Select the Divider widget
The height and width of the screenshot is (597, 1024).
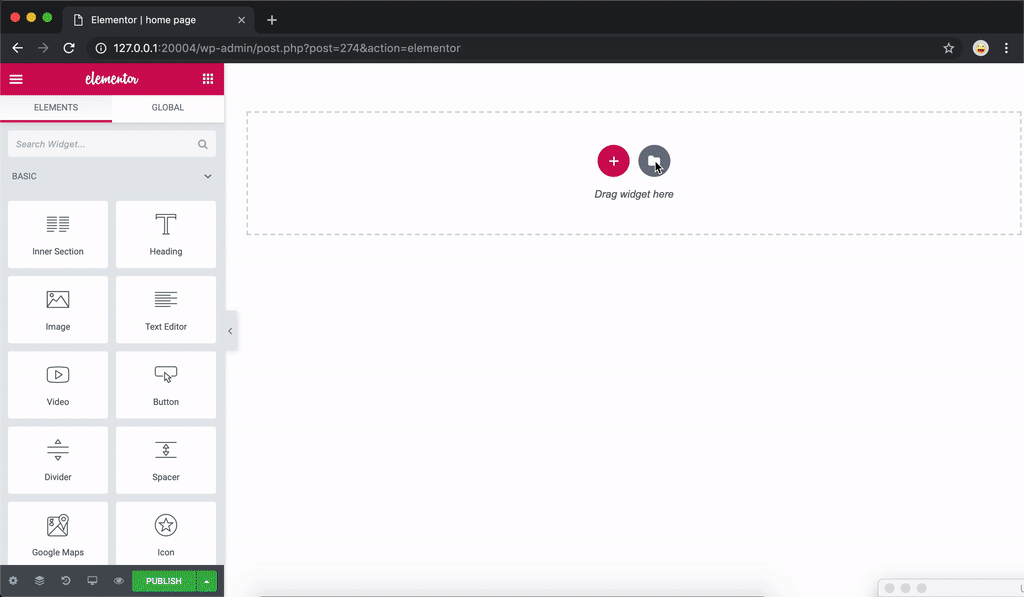click(58, 460)
